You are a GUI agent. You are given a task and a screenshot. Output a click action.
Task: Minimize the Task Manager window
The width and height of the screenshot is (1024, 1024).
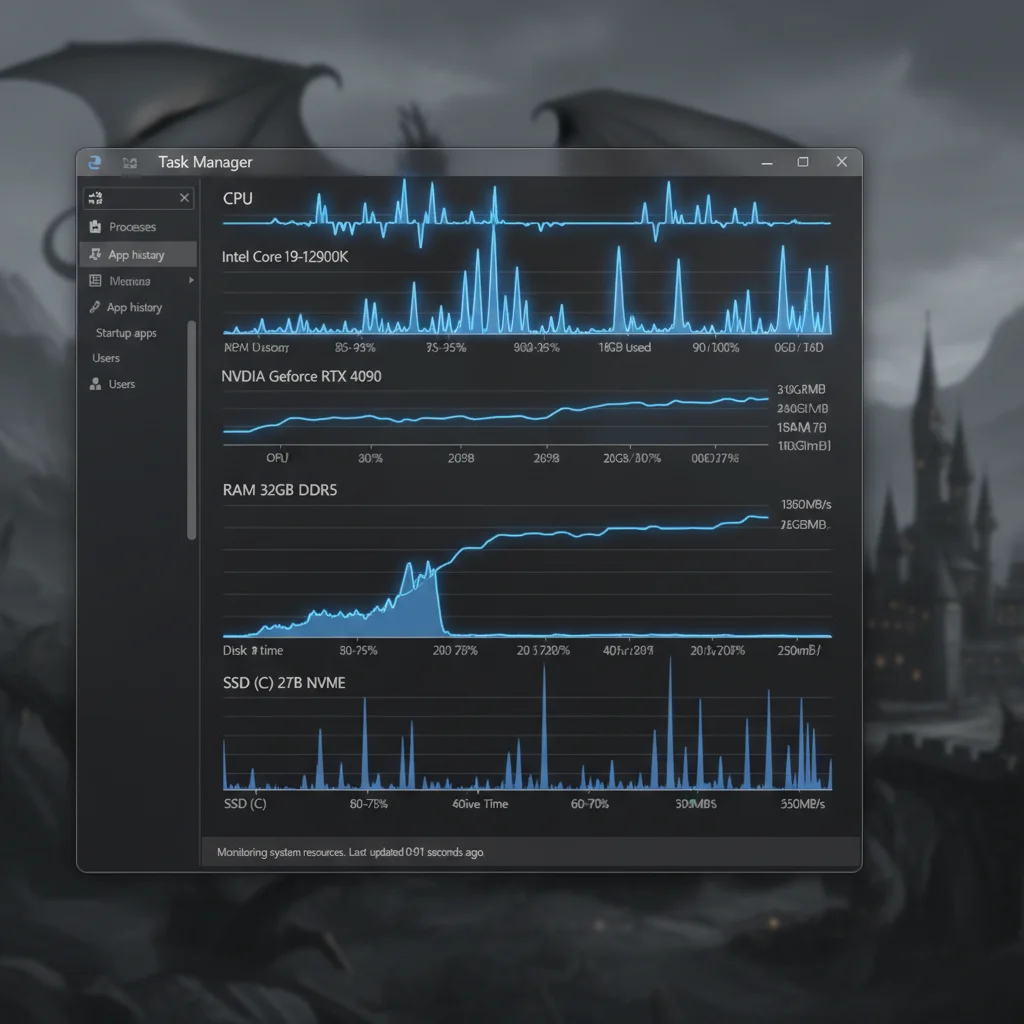767,163
